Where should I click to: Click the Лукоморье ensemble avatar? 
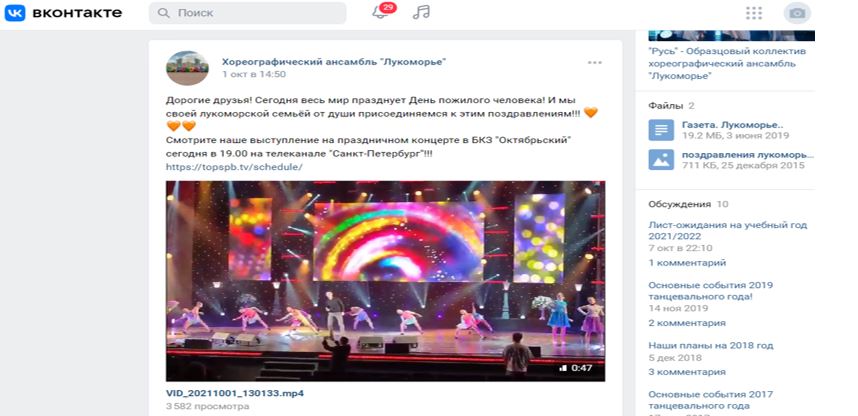click(187, 68)
